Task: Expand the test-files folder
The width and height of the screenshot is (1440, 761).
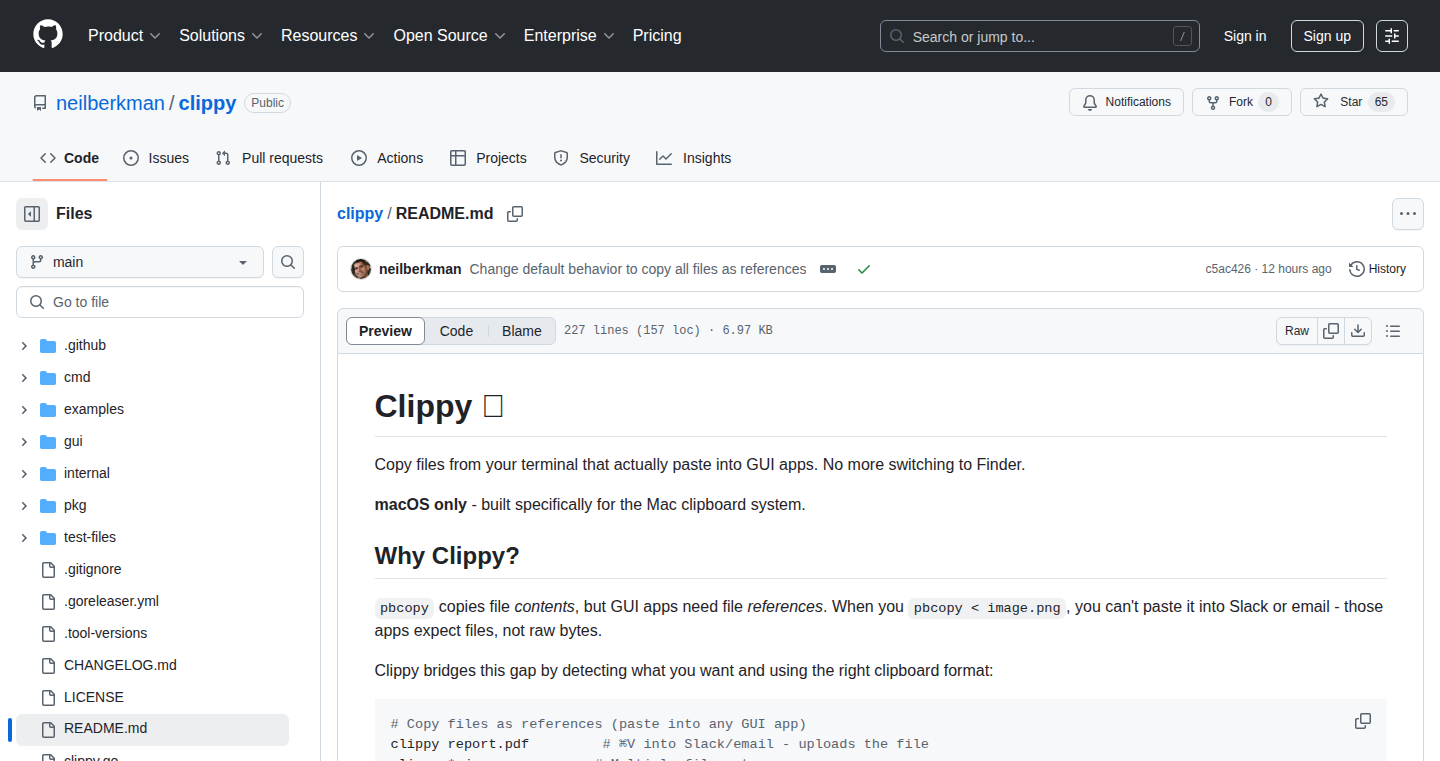Action: pyautogui.click(x=24, y=537)
